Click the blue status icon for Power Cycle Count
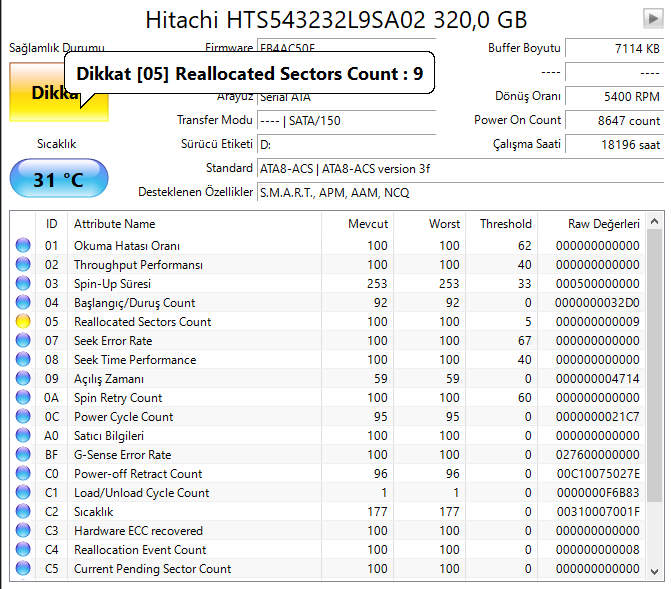The image size is (671, 589). tap(23, 416)
